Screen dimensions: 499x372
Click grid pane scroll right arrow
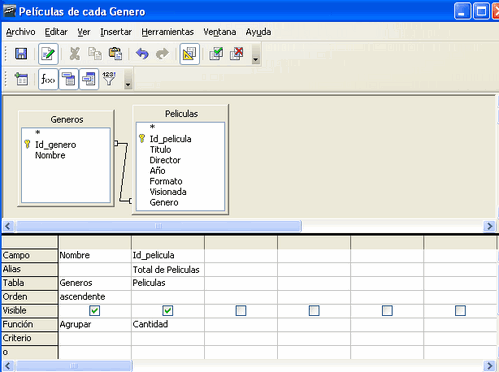[x=489, y=366]
